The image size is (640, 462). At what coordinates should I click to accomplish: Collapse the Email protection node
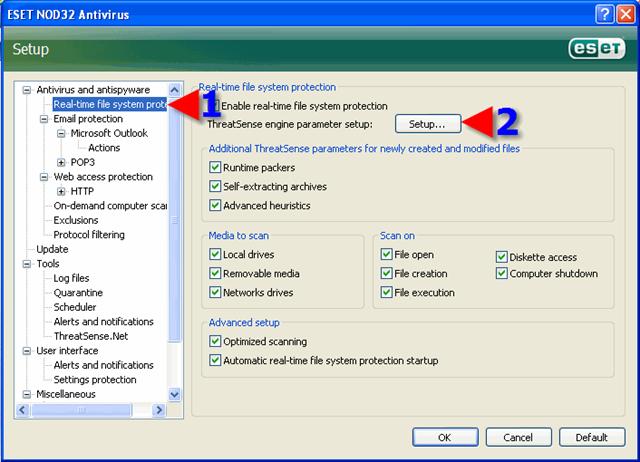(44, 119)
